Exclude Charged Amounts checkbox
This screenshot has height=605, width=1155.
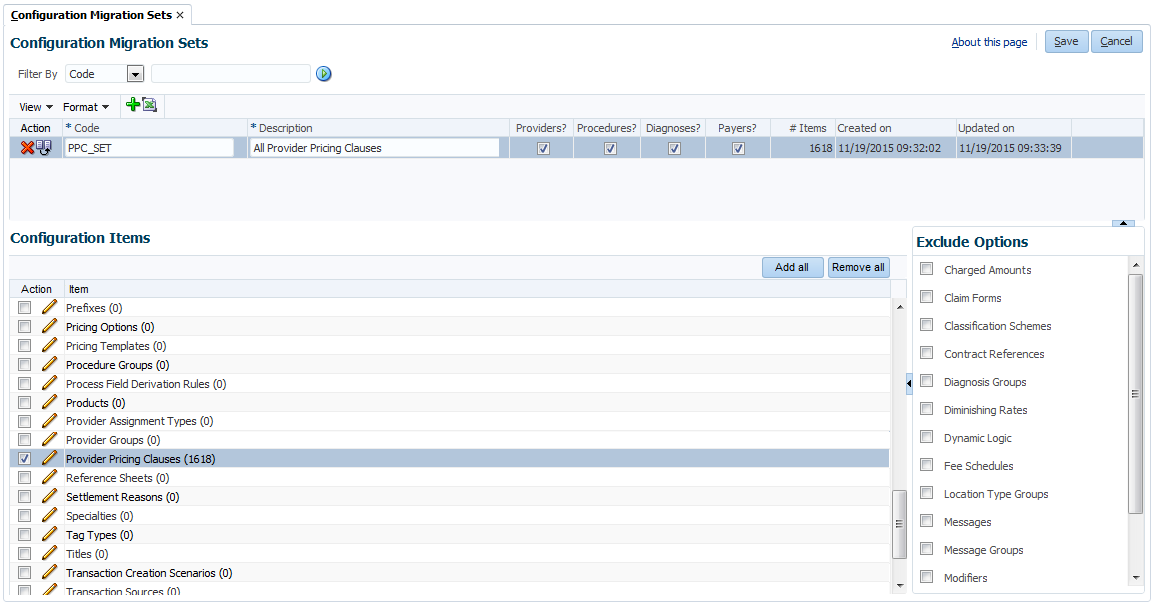927,269
